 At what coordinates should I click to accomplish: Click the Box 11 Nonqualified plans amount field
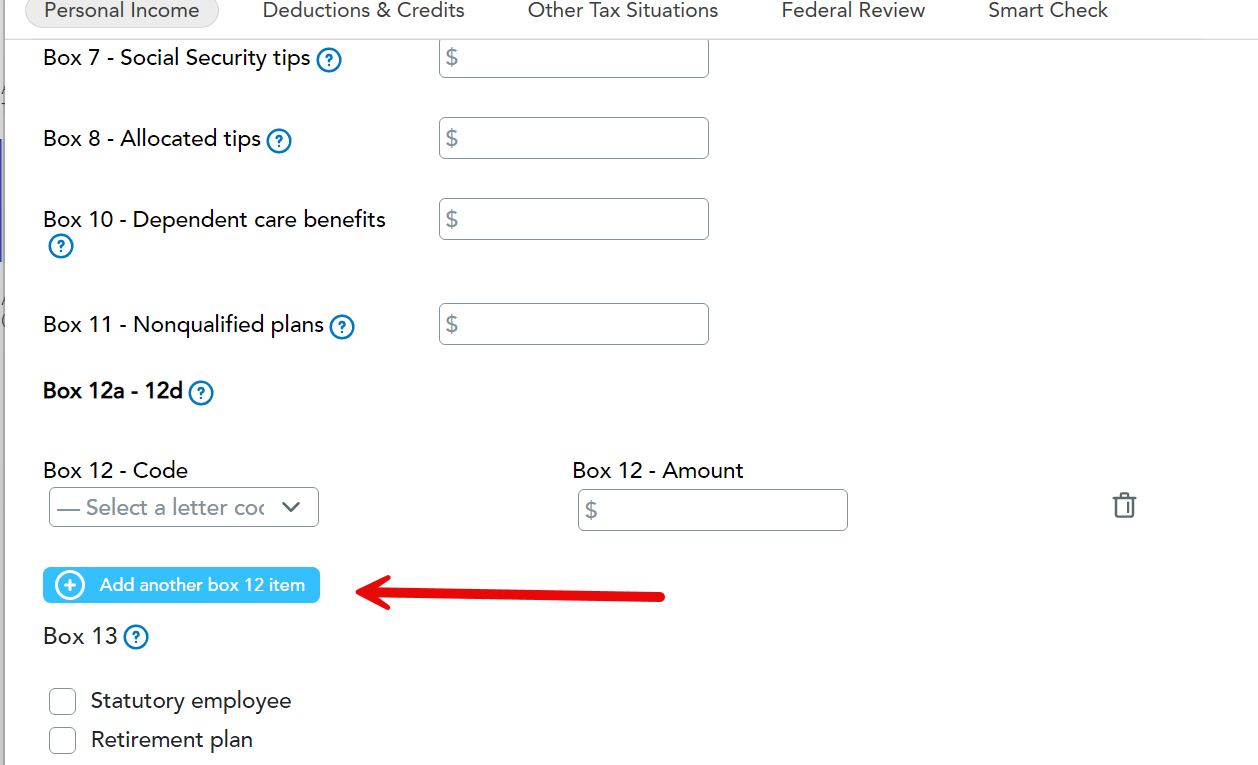574,324
